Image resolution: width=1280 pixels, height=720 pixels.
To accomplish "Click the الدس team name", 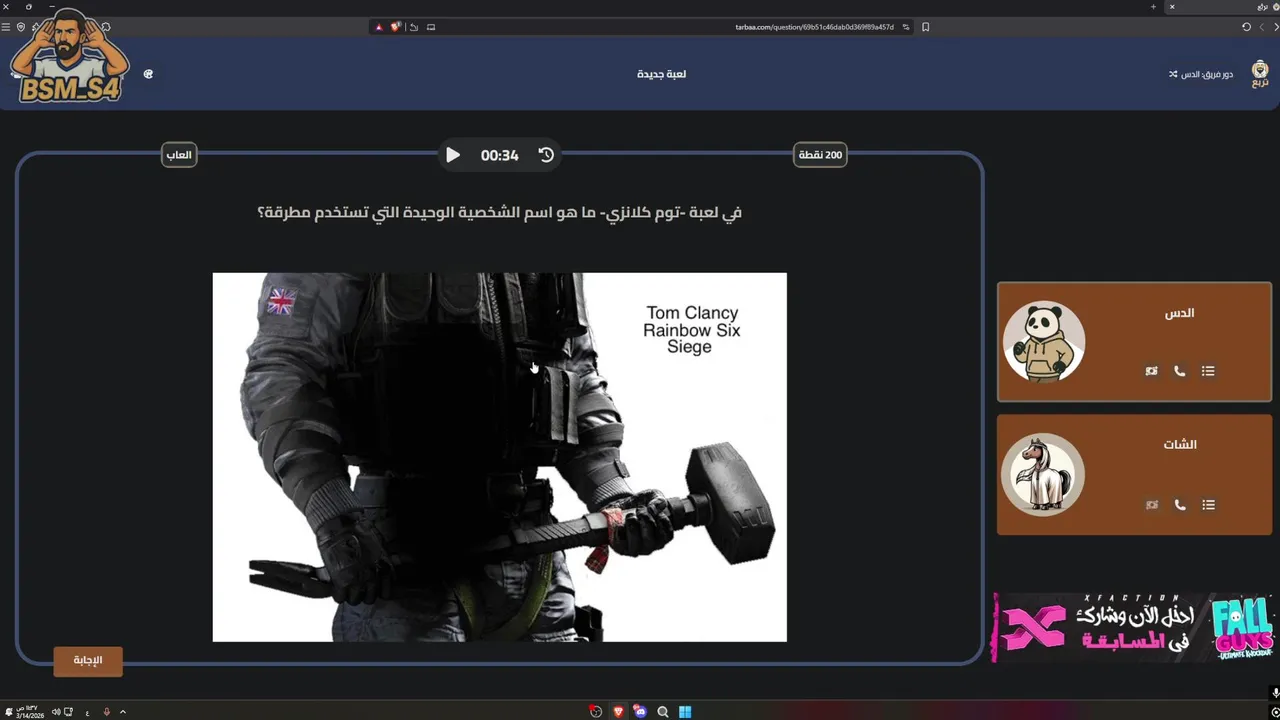I will point(1180,313).
